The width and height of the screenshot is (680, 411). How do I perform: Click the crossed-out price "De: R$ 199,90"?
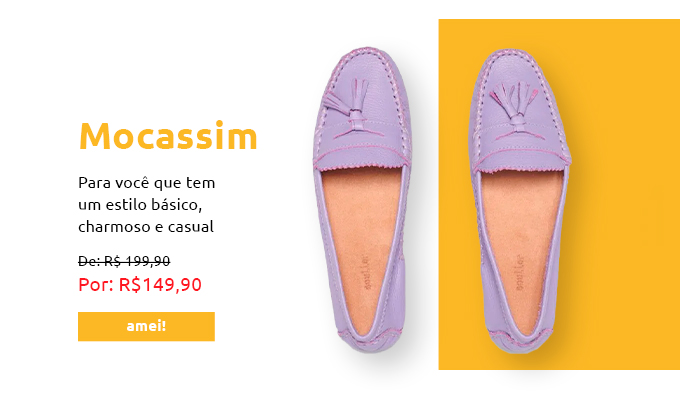124,261
